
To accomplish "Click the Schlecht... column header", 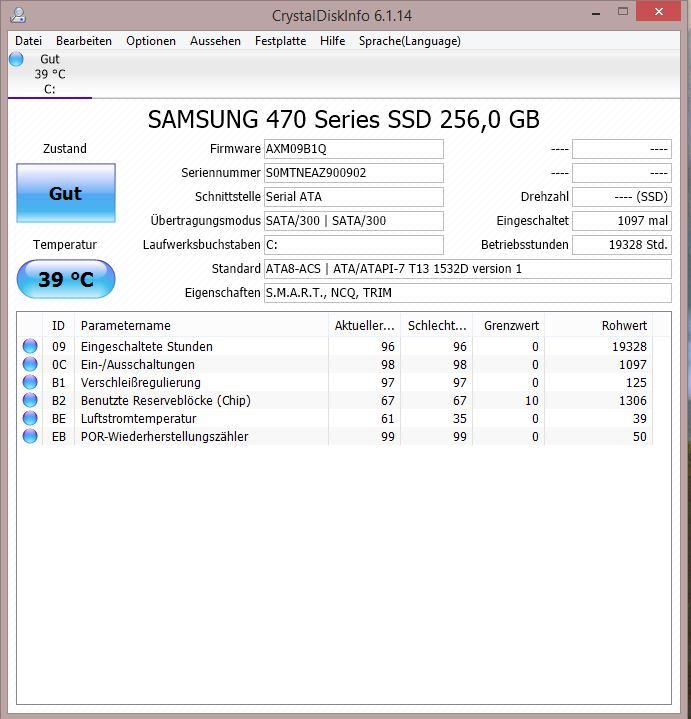I will point(437,326).
